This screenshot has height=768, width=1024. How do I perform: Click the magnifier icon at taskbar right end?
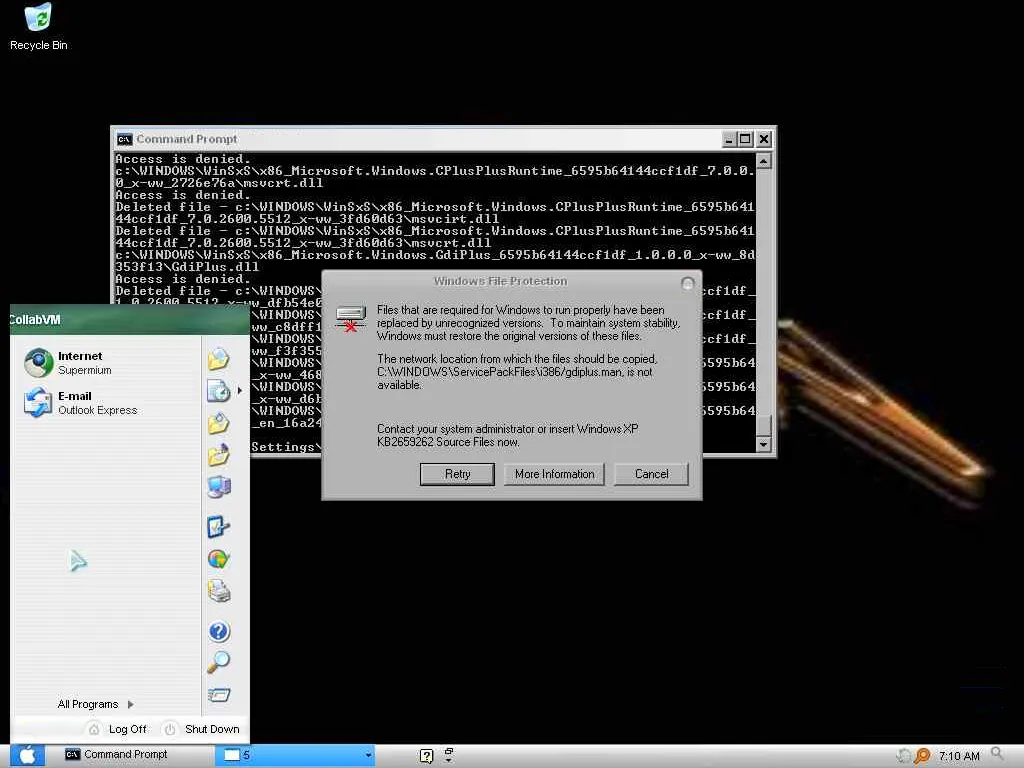coord(997,755)
